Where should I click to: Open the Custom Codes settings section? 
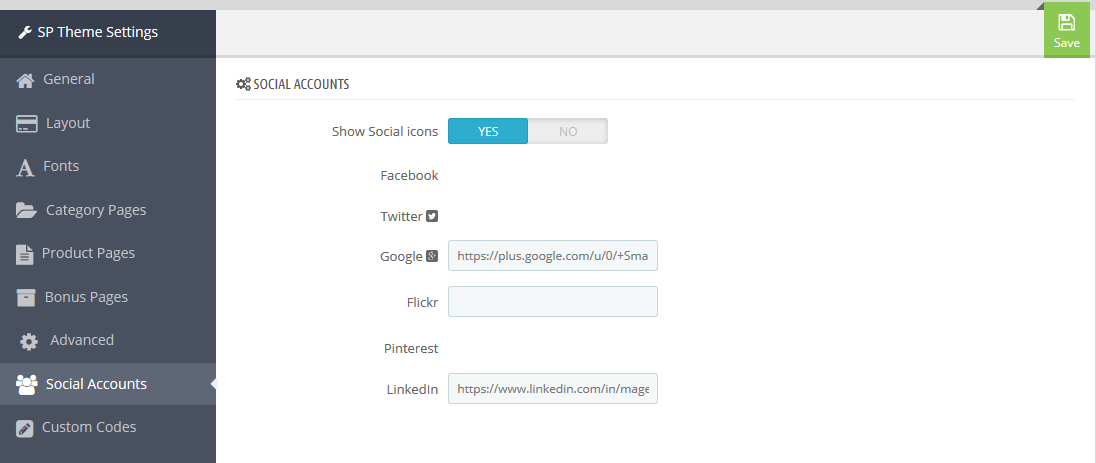[108, 427]
